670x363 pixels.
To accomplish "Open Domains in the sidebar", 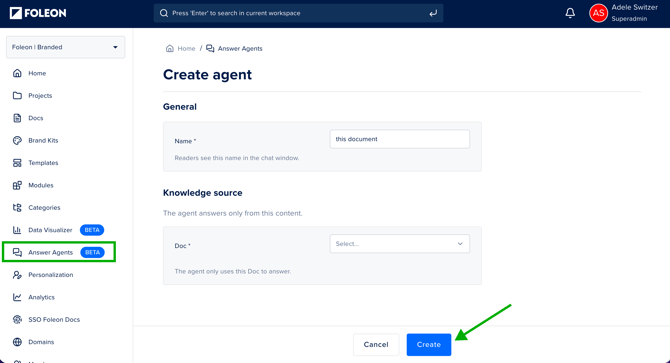I will pos(41,342).
